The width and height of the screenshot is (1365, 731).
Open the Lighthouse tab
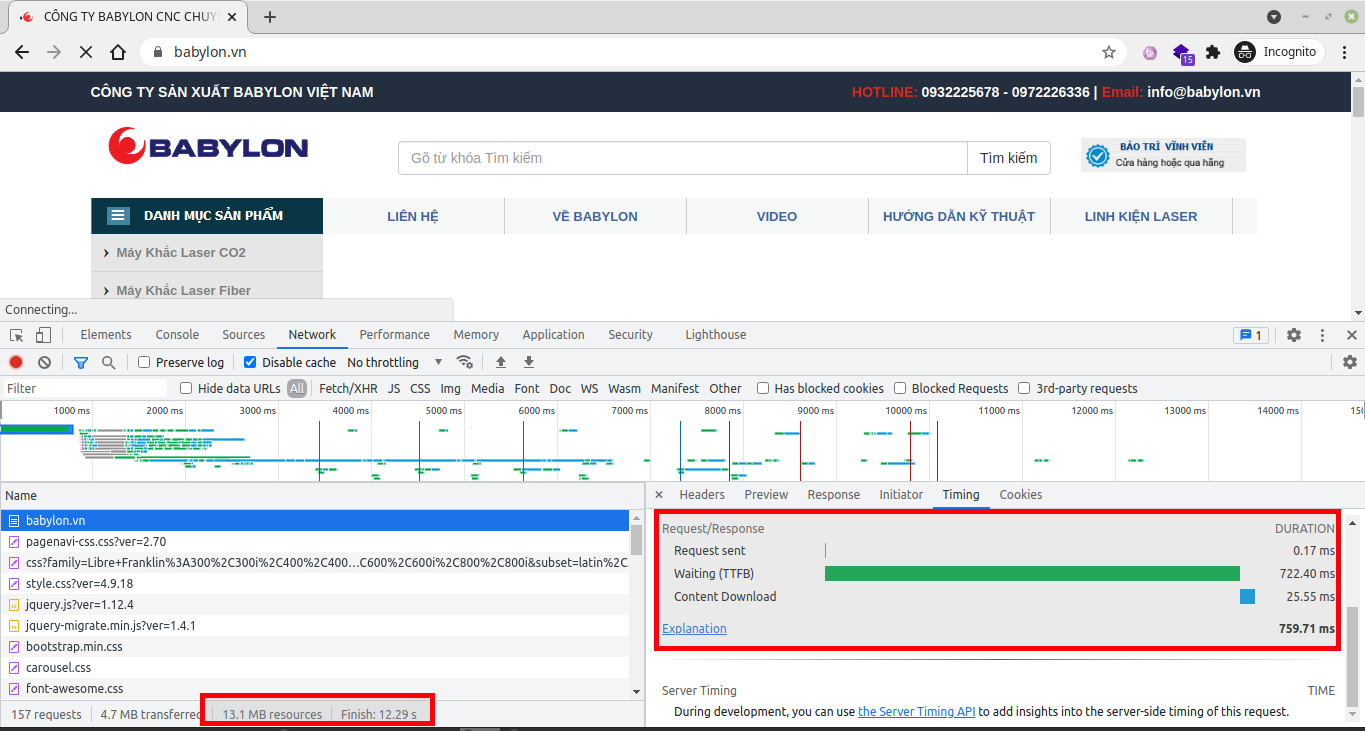pos(716,335)
